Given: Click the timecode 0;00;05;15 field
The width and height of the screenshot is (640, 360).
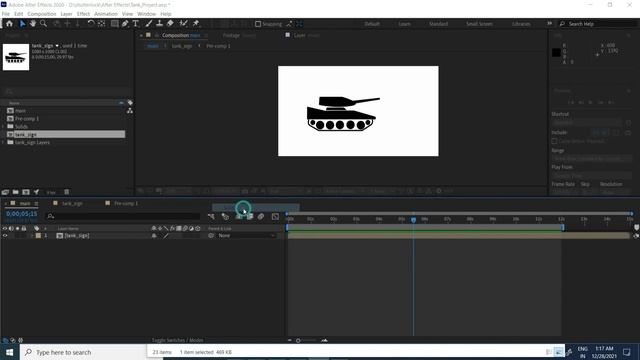Looking at the screenshot, I should pyautogui.click(x=22, y=213).
